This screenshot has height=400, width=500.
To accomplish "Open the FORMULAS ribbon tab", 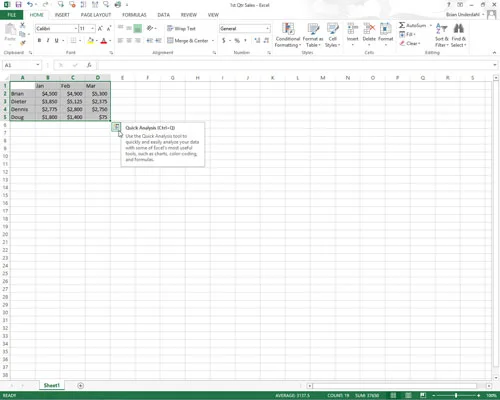I will click(134, 15).
